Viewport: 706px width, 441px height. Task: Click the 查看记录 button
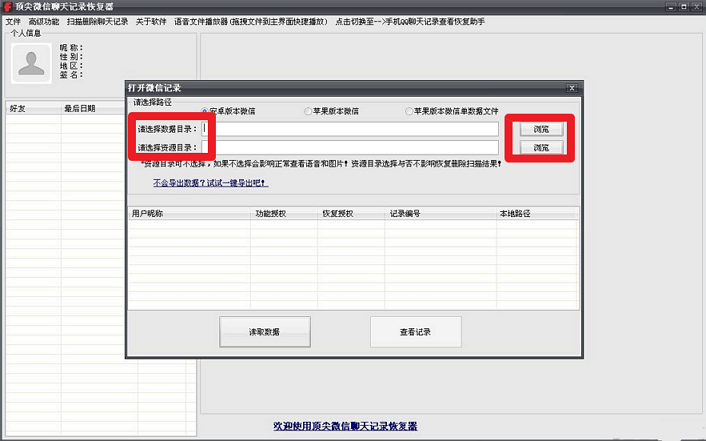(x=416, y=332)
